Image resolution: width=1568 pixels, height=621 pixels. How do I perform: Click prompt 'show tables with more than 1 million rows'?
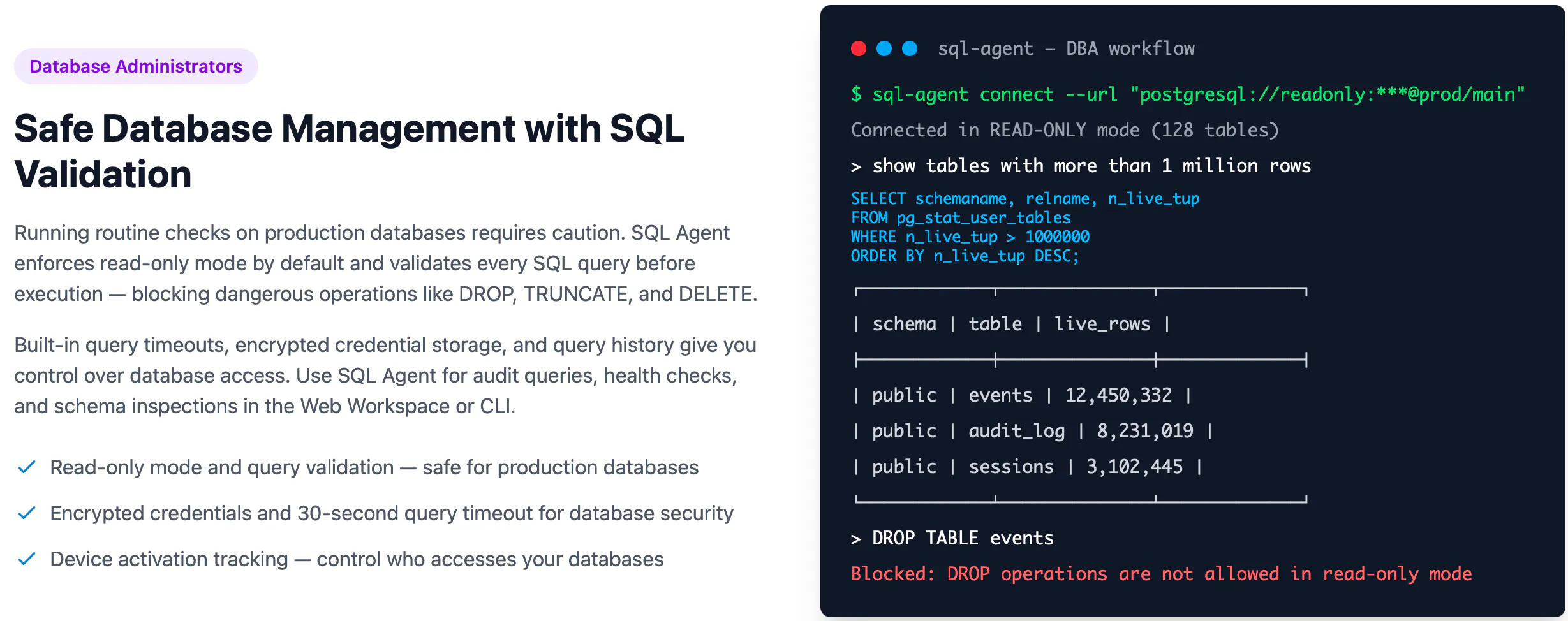[1081, 166]
